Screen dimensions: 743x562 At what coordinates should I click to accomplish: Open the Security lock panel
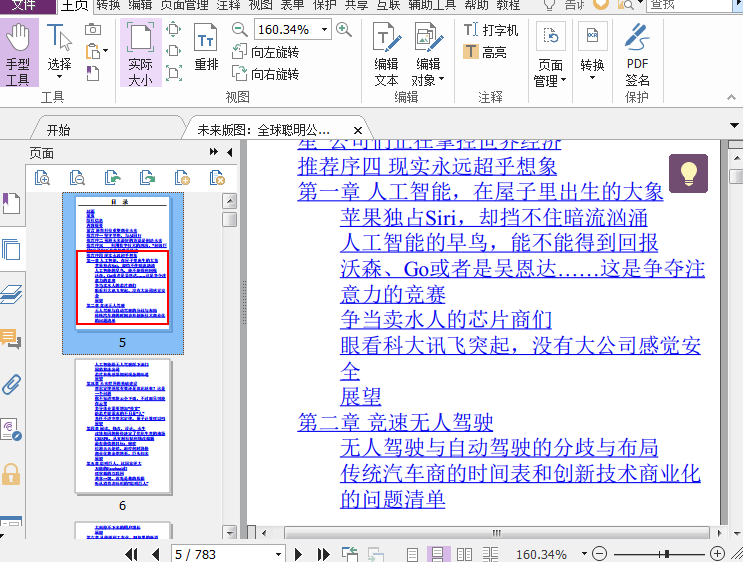tap(11, 474)
